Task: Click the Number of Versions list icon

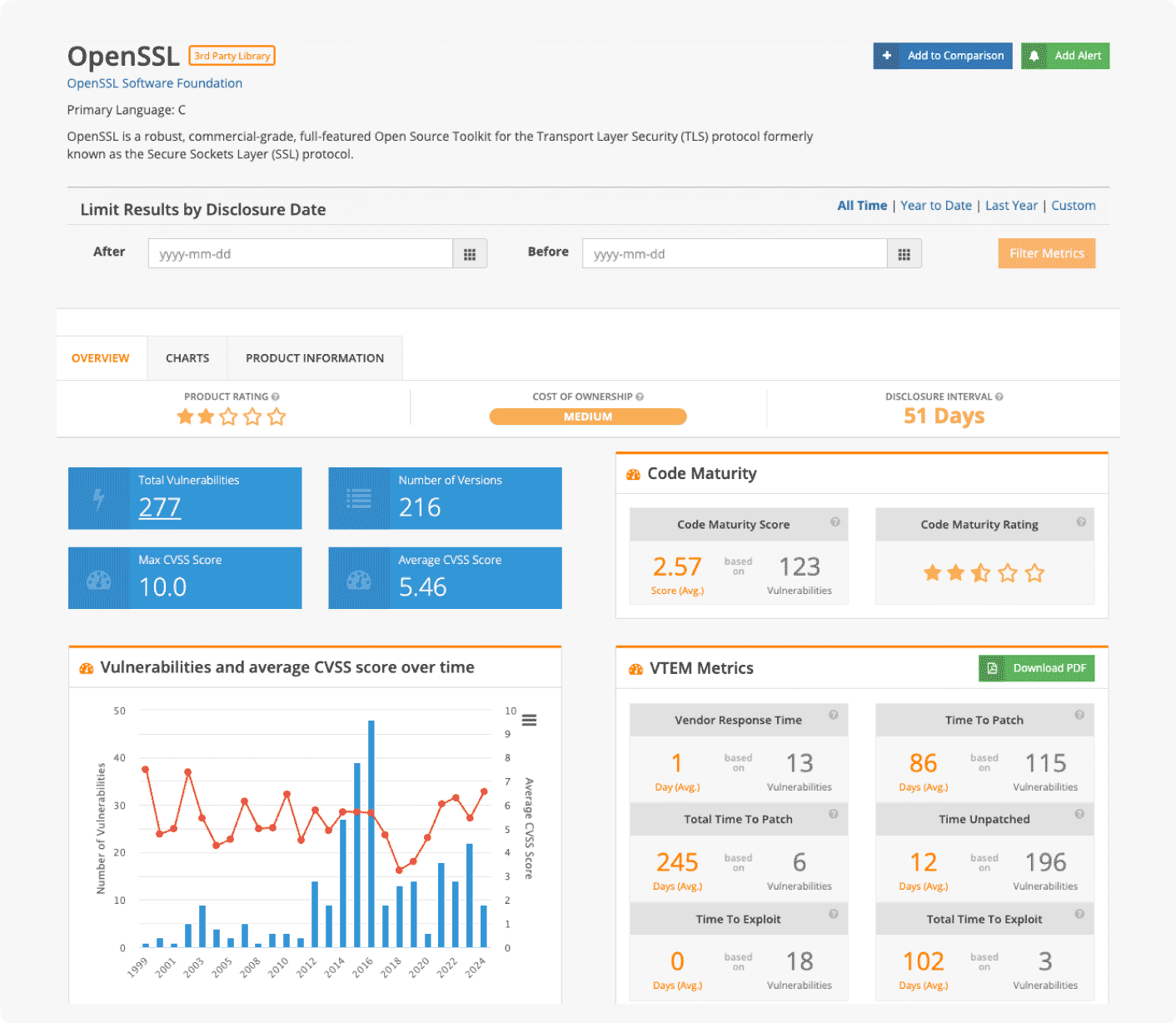Action: point(359,499)
